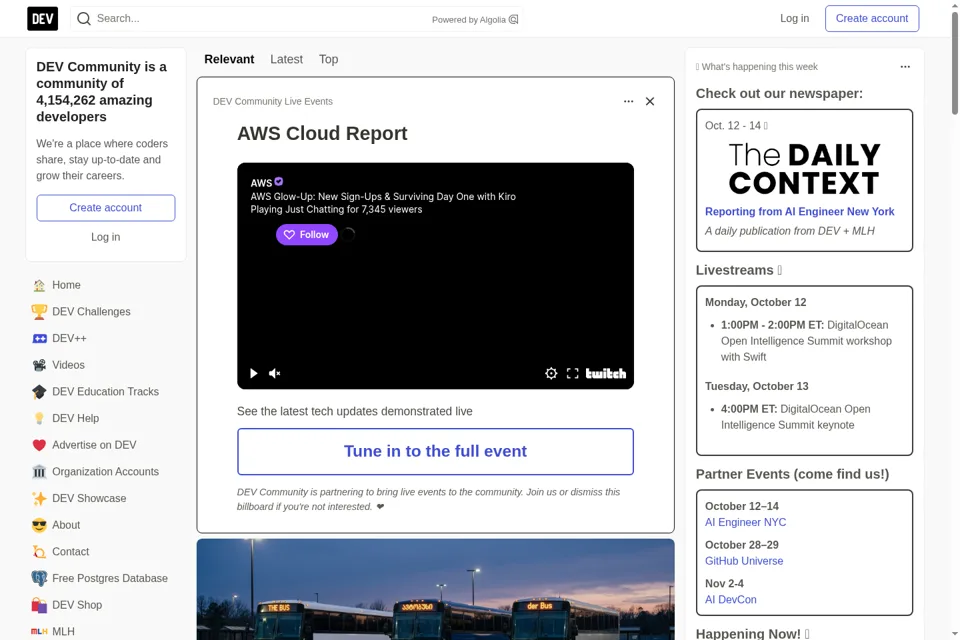
Task: Toggle Twitch player fullscreen
Action: [x=572, y=373]
